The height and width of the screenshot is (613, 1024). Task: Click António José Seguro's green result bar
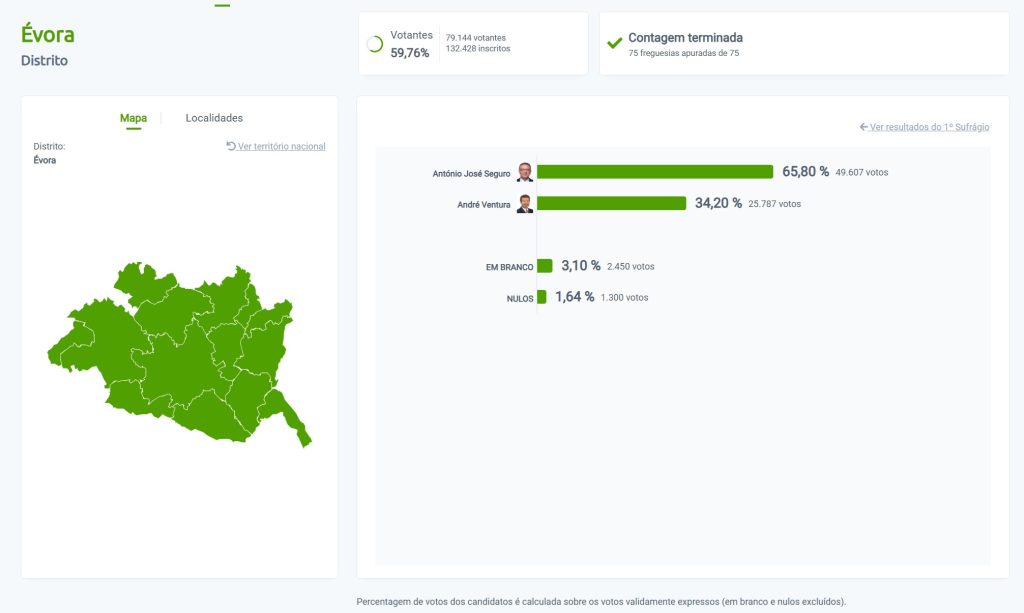click(655, 172)
